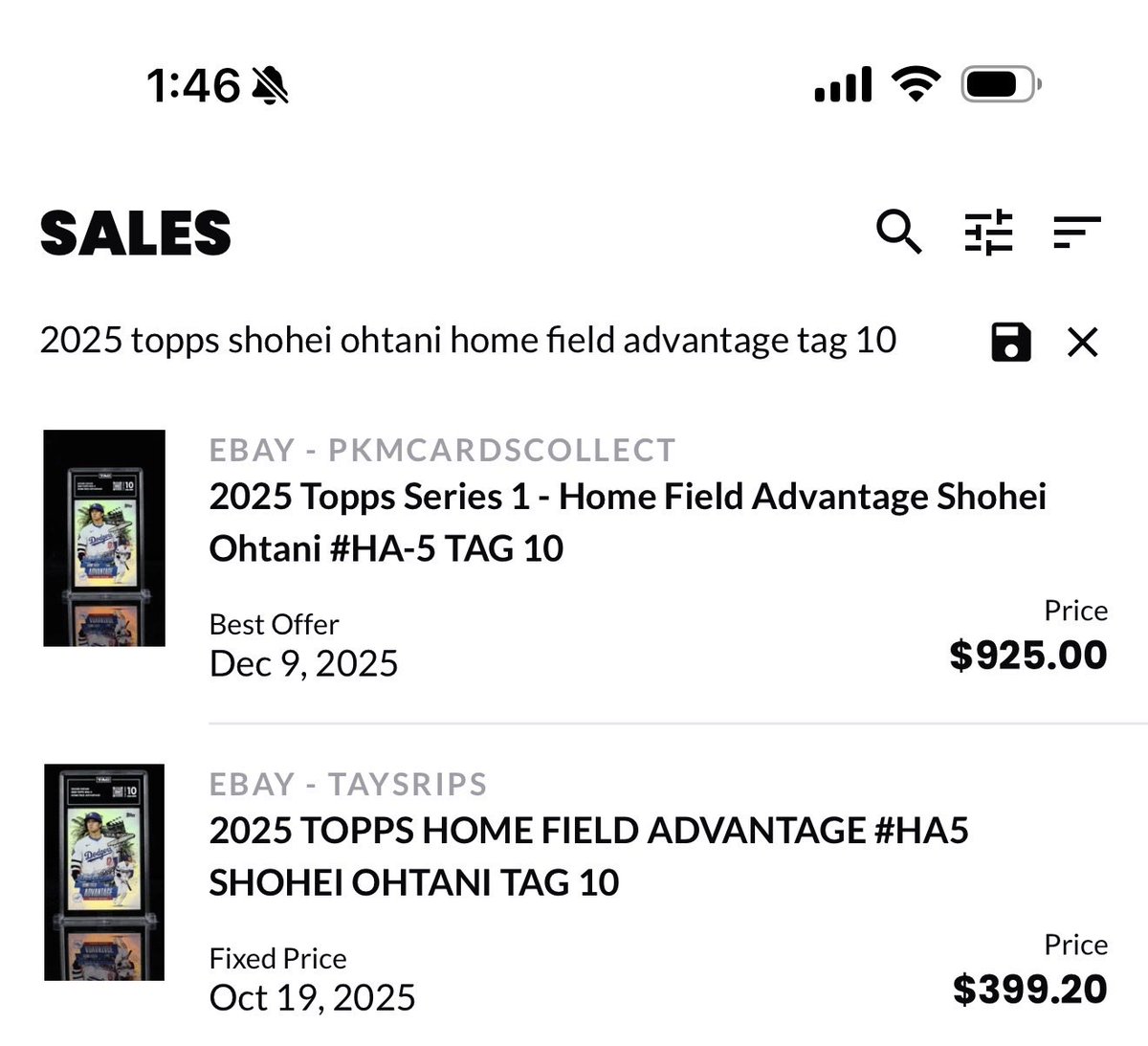Tap the cellular signal bars icon

click(x=843, y=84)
